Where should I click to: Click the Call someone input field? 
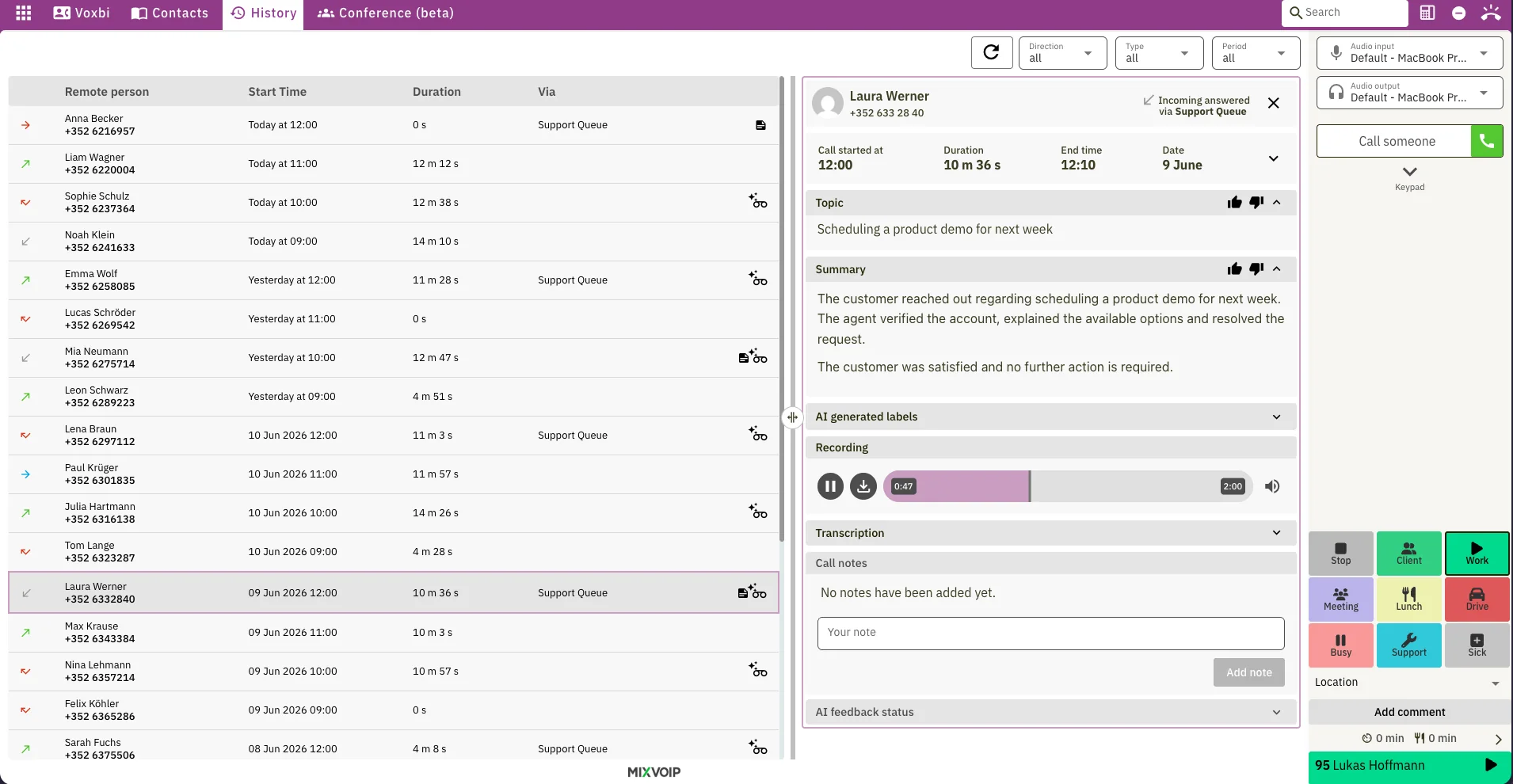tap(1394, 141)
